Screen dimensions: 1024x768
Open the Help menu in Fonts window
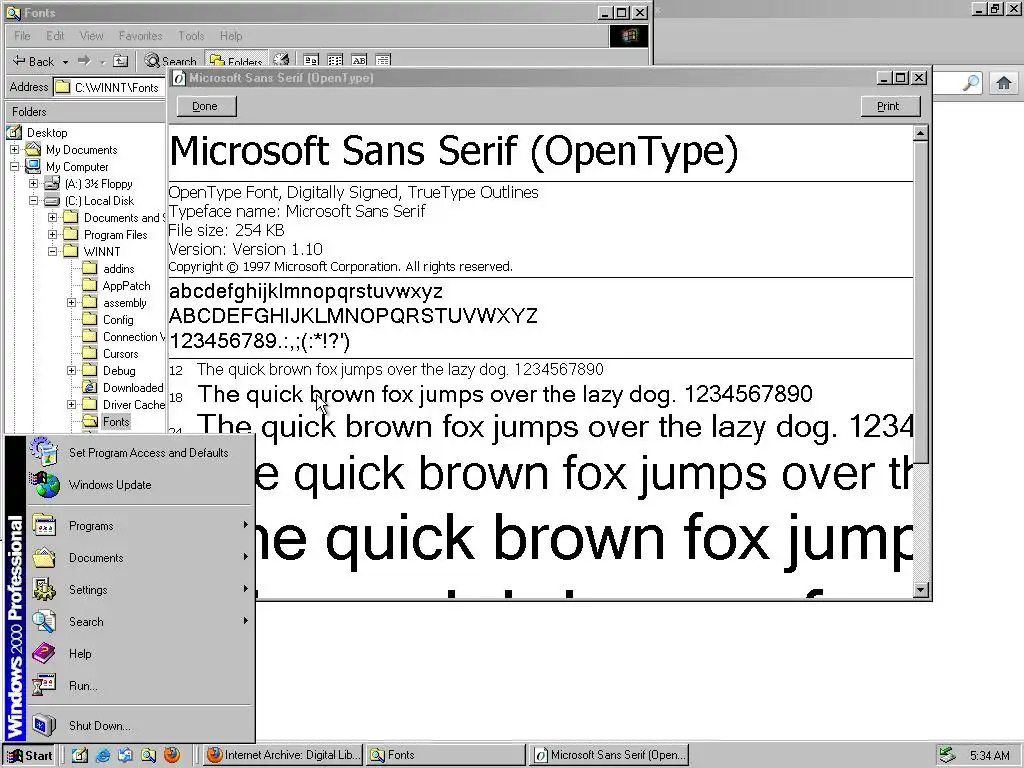pos(231,36)
